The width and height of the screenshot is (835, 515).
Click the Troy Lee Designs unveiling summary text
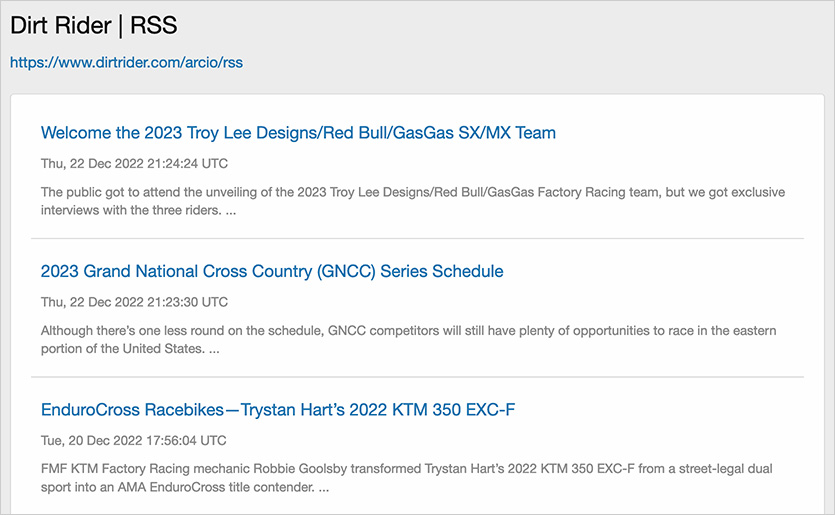tap(400, 192)
